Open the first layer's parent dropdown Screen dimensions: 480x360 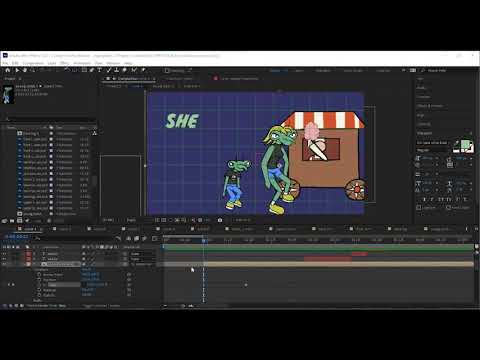coord(142,254)
